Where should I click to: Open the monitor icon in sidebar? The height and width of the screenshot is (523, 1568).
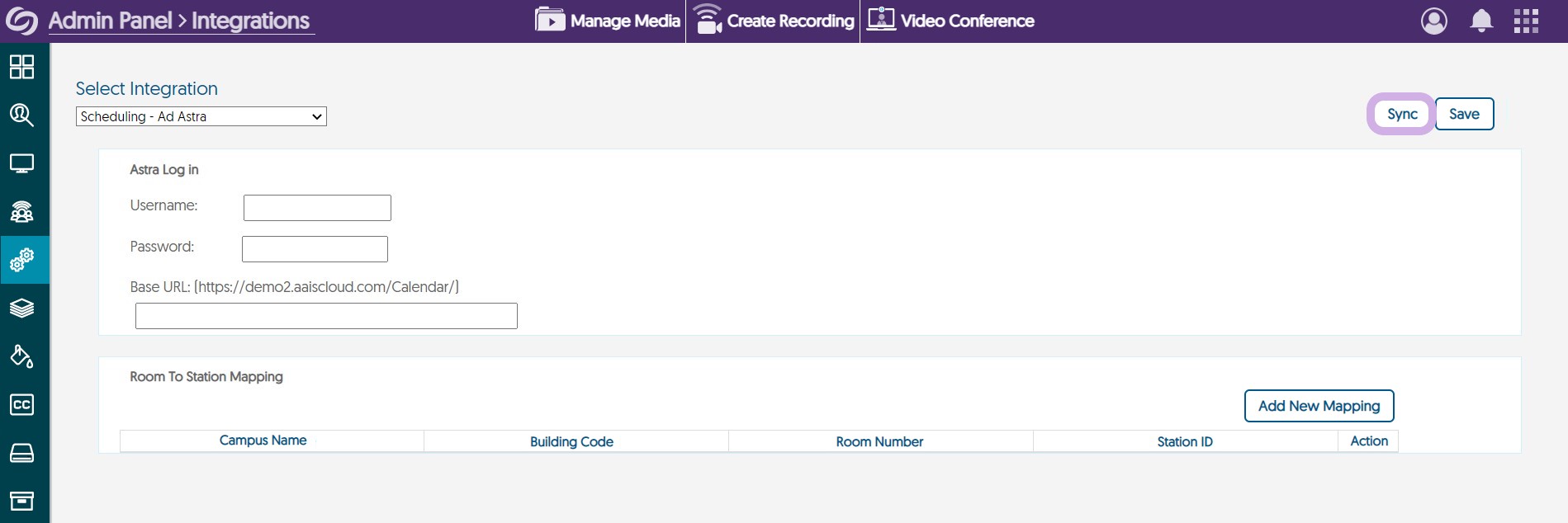[22, 163]
